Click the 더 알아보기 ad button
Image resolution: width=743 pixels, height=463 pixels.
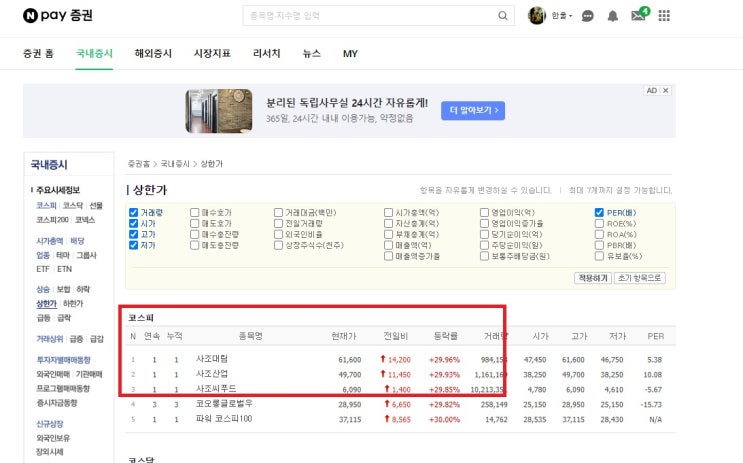473,110
